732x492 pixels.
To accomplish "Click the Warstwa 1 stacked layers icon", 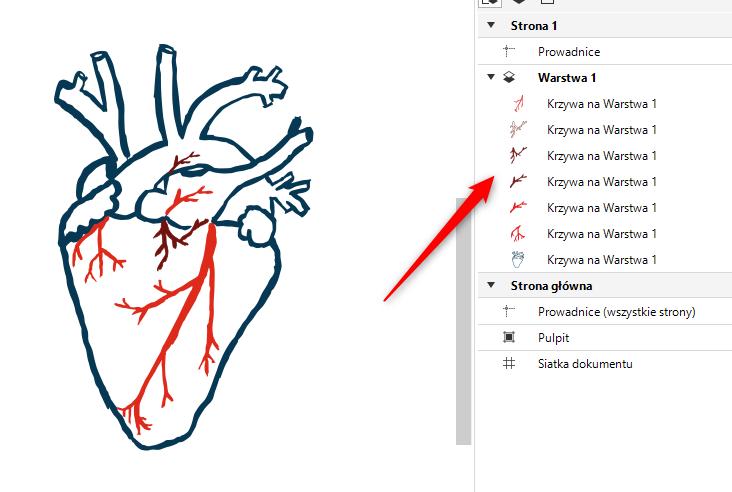I will [x=509, y=77].
